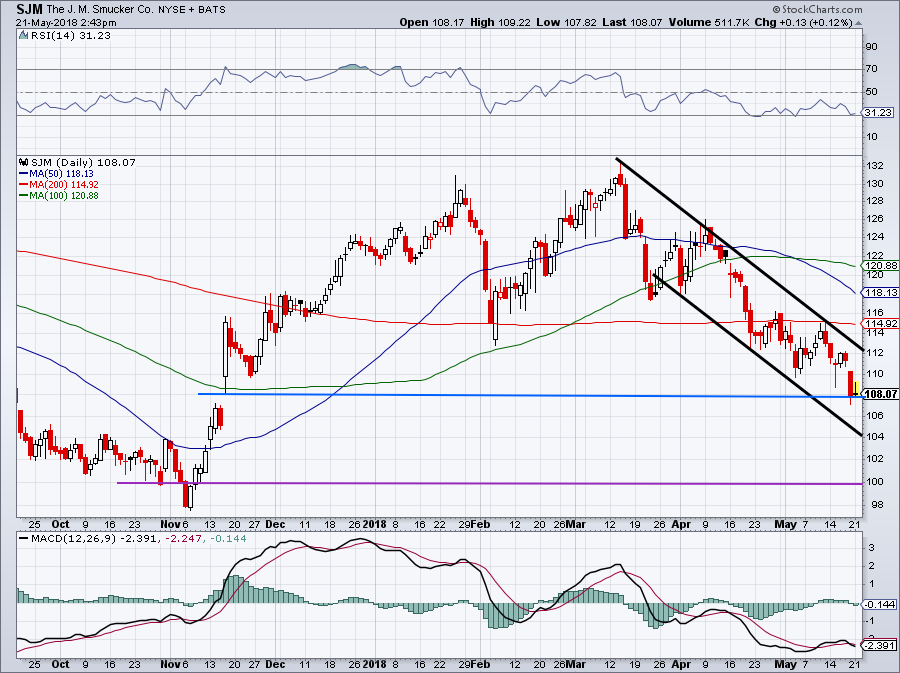This screenshot has height=673, width=900.
Task: Click the red 114.92 price tag on axis
Action: [880, 324]
